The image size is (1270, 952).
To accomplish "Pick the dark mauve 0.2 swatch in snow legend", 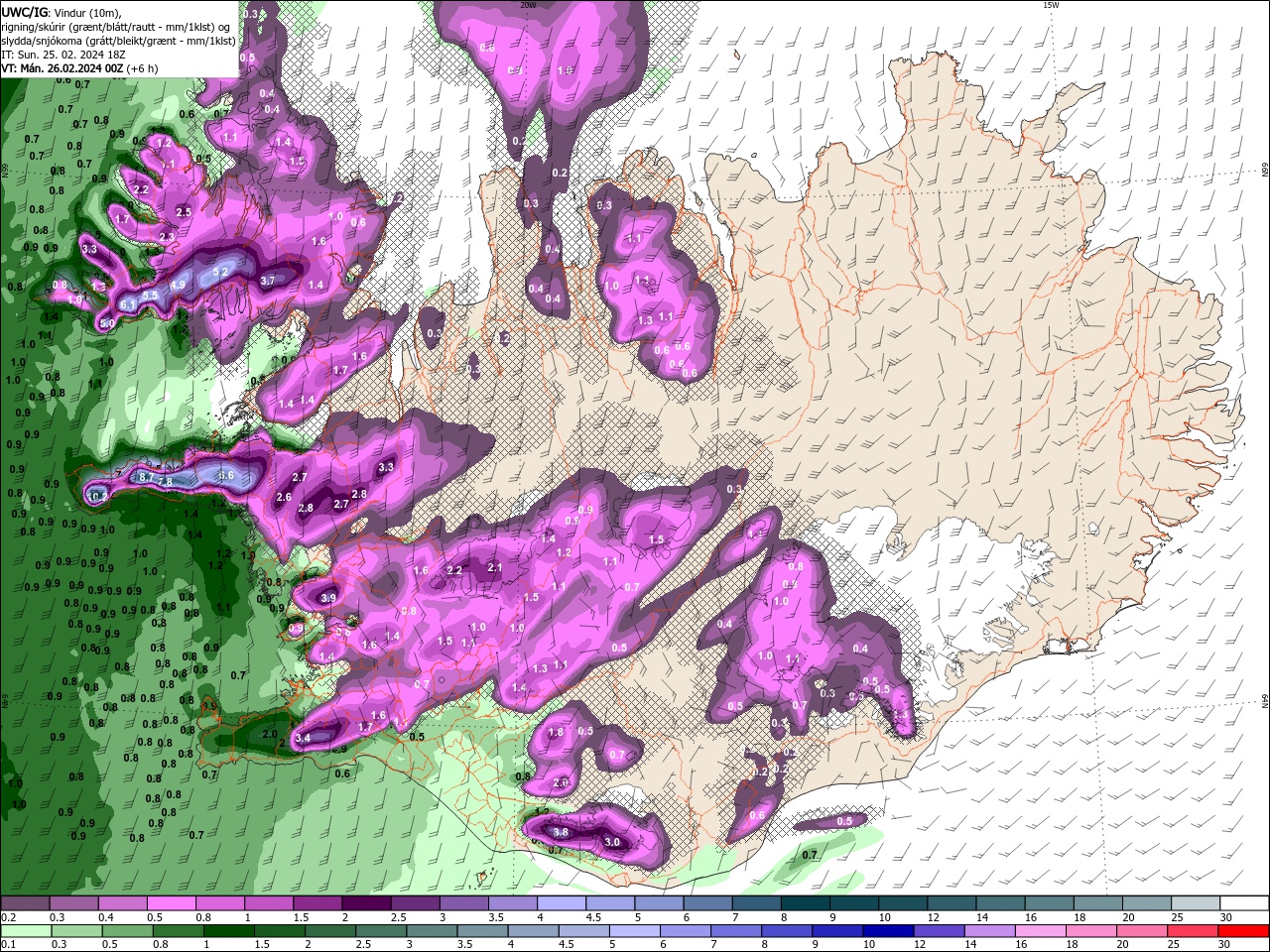I will coord(25,903).
